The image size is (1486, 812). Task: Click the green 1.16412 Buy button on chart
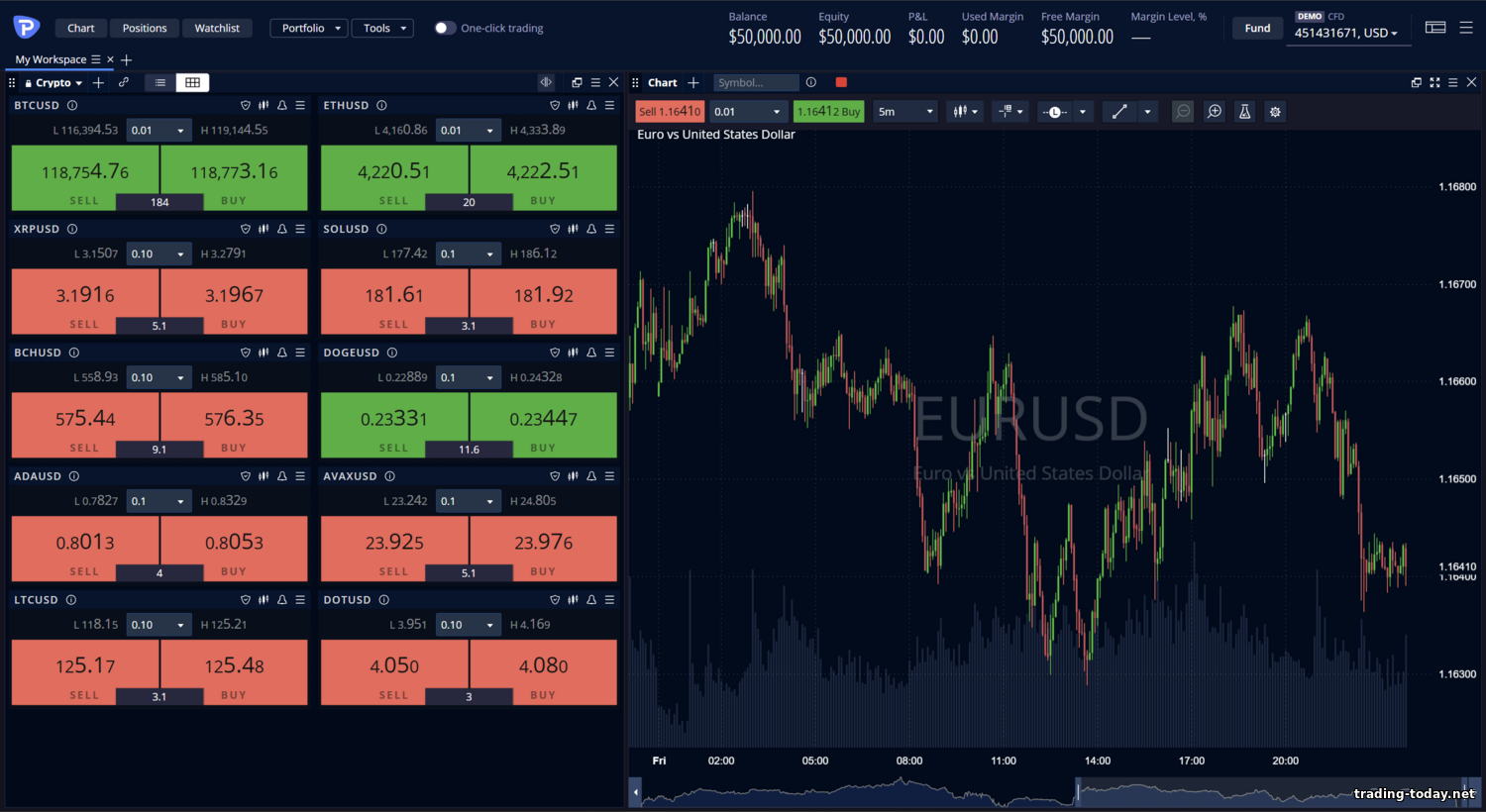point(828,112)
